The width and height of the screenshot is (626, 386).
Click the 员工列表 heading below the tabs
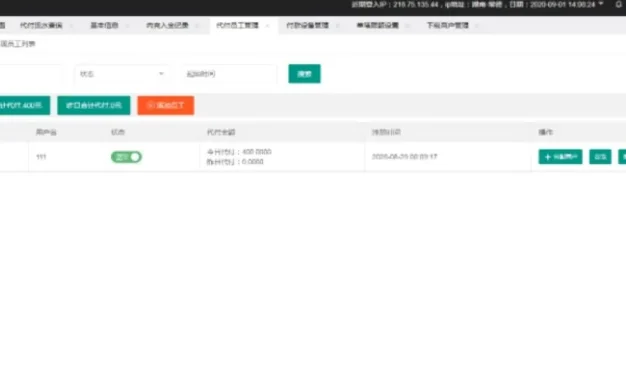(x=18, y=44)
